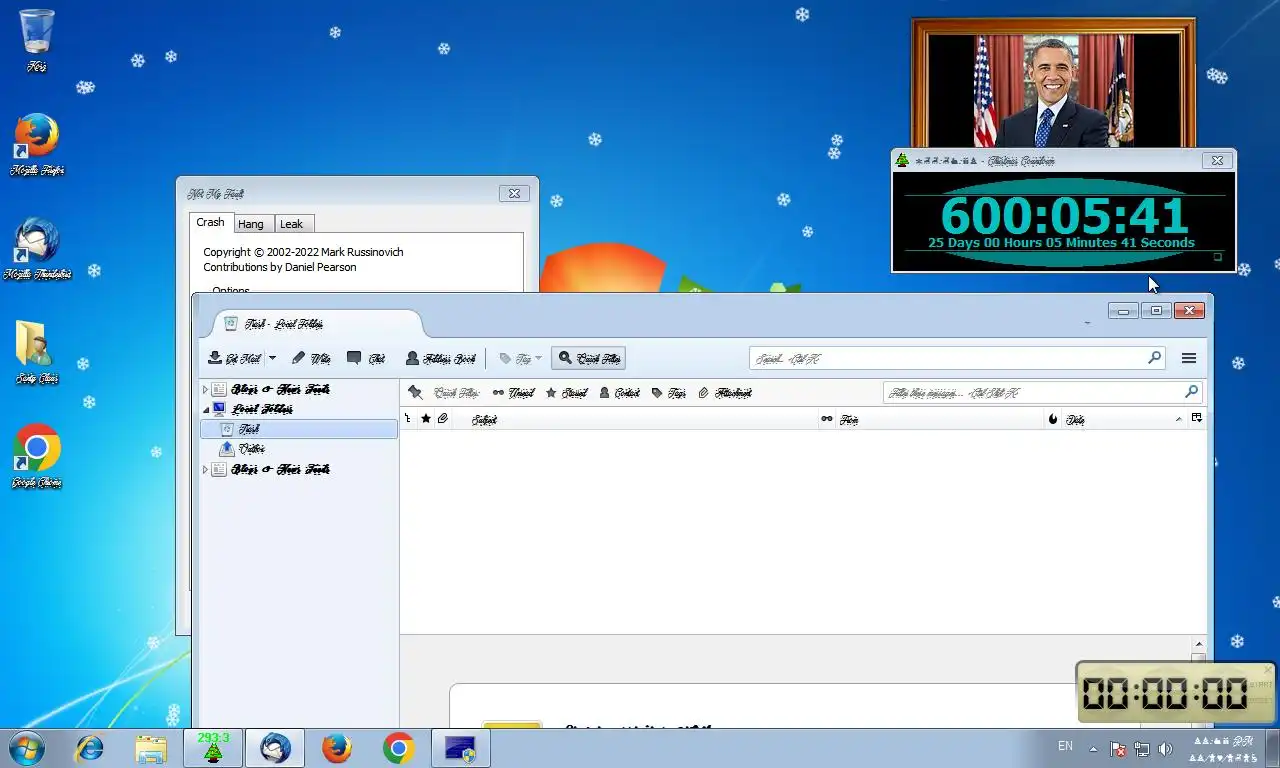The height and width of the screenshot is (768, 1280).
Task: Click the magnifier in the message filter box
Action: 1190,393
